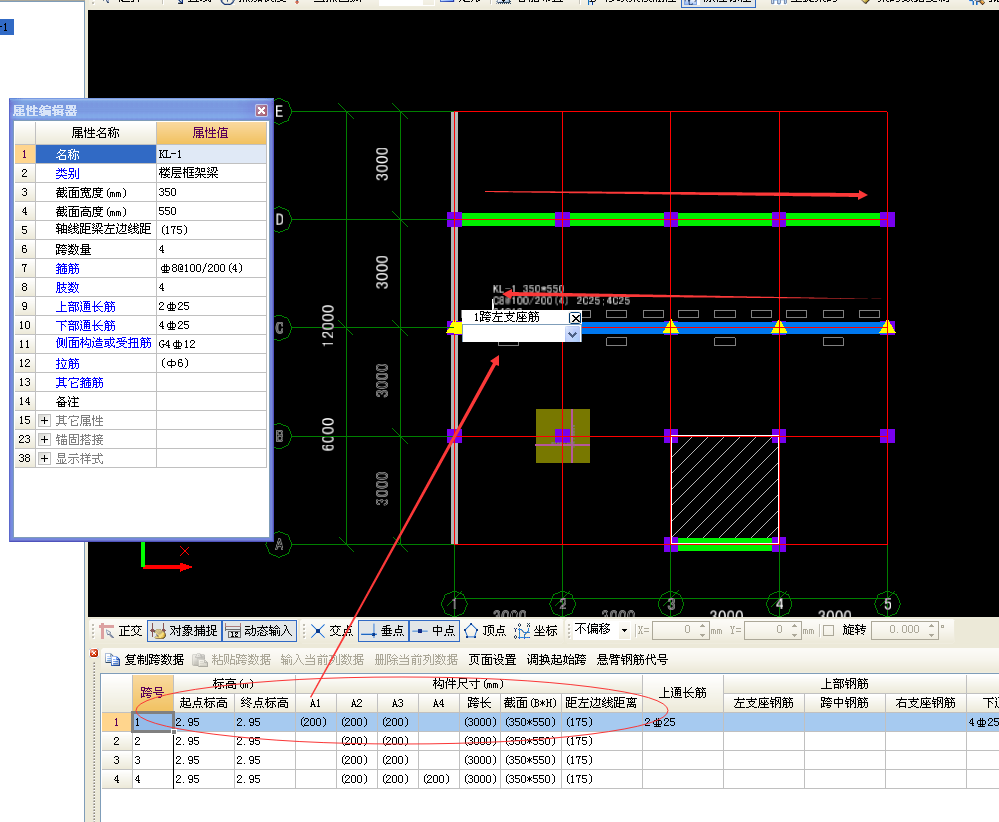Click the 1跨左支座筋 text input
999x822 pixels.
click(x=513, y=334)
